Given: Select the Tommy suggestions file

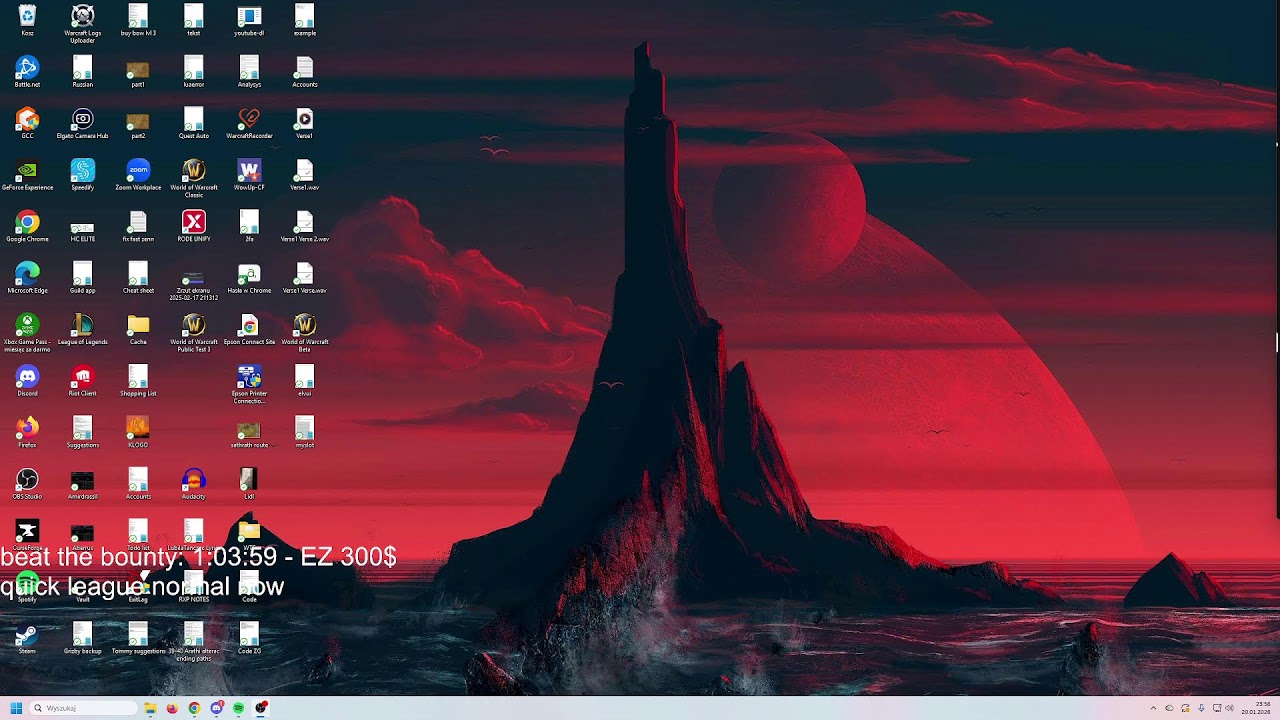Looking at the screenshot, I should 138,638.
